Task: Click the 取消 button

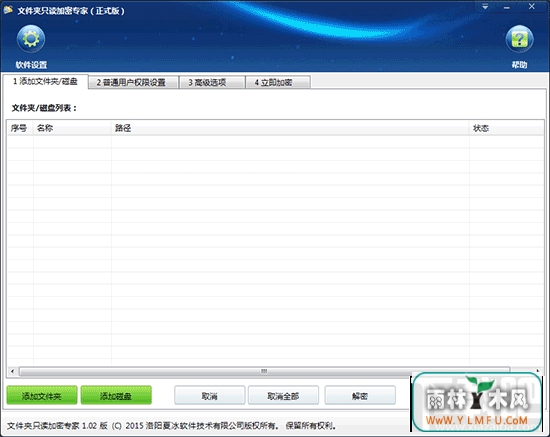Action: pos(209,396)
